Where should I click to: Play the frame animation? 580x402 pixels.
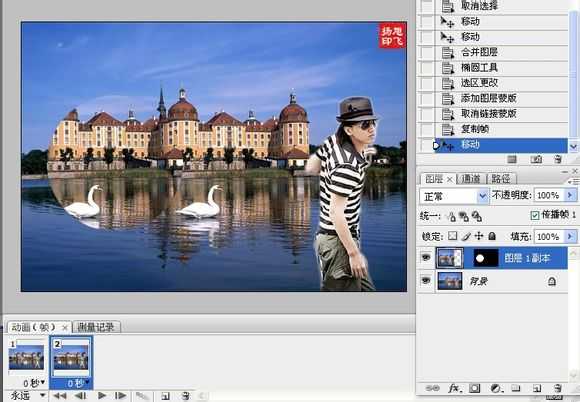pos(102,396)
